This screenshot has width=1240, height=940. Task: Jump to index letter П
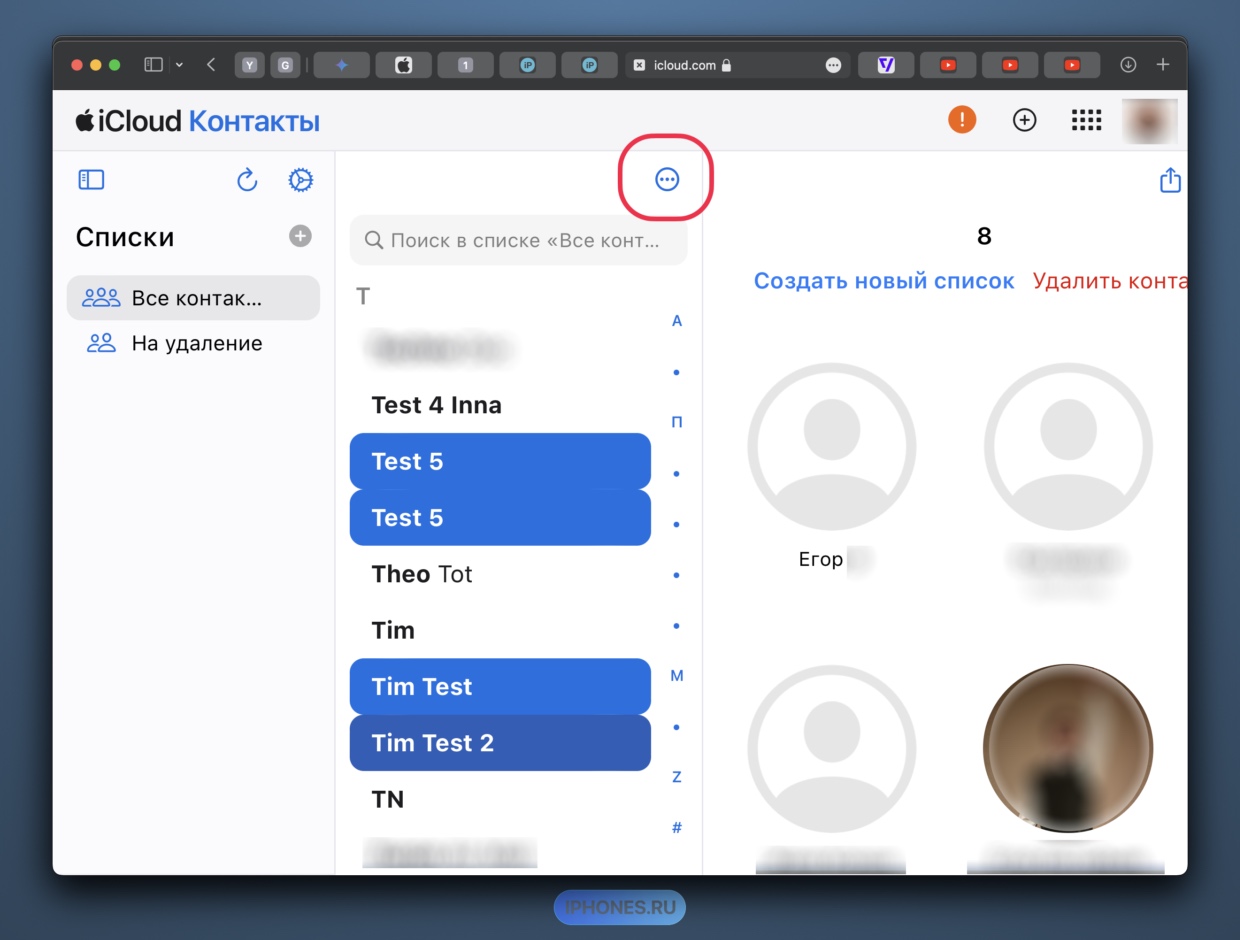coord(677,422)
